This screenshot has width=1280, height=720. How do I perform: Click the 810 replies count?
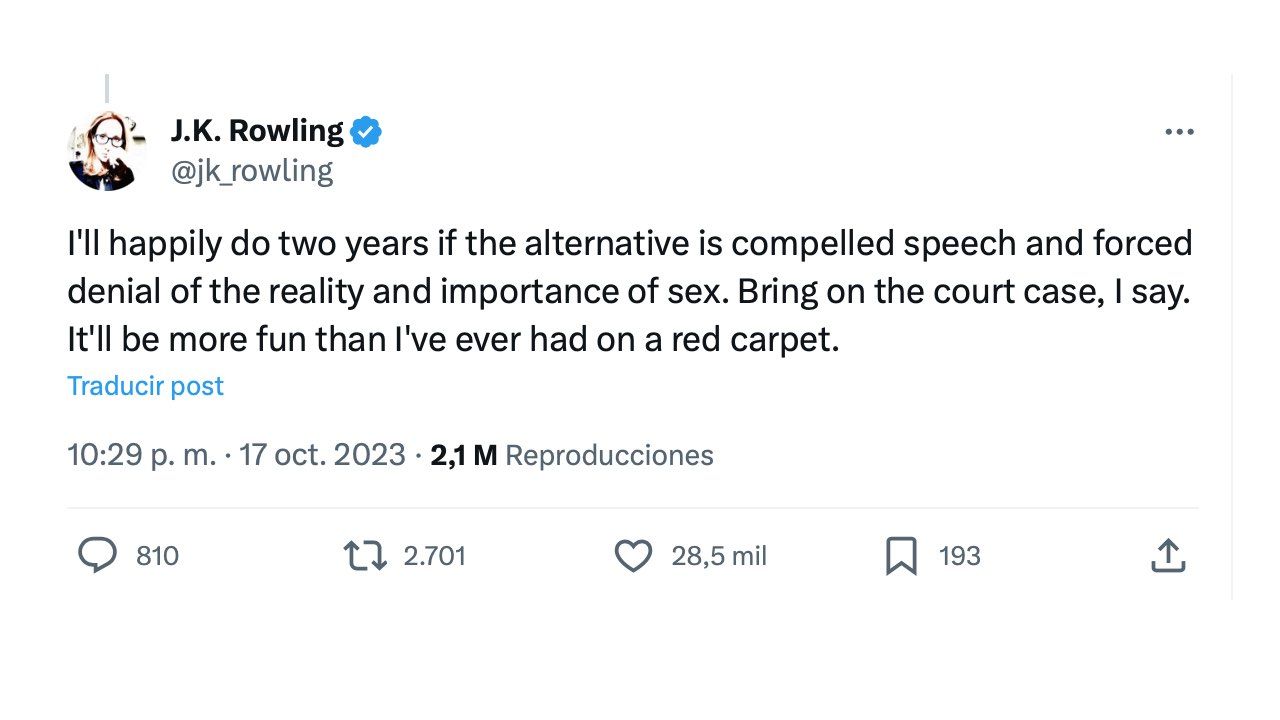click(x=157, y=556)
